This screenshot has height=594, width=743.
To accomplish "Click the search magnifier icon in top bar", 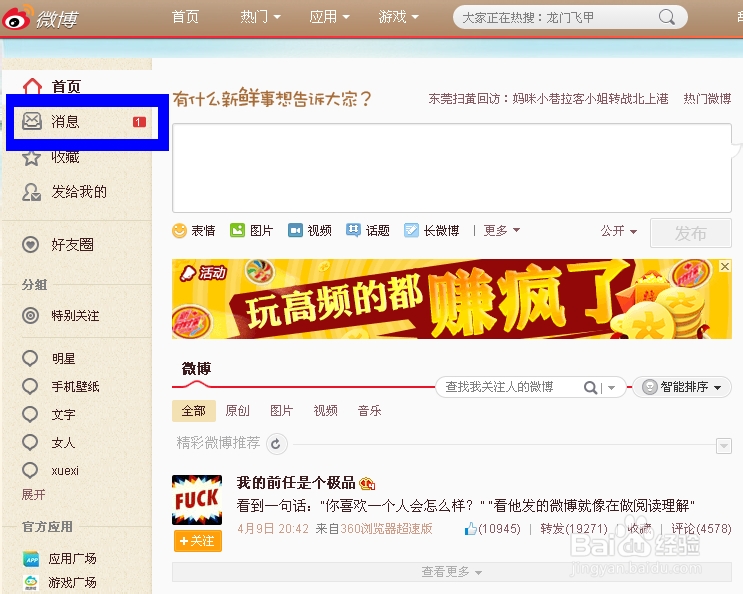I will (x=667, y=18).
